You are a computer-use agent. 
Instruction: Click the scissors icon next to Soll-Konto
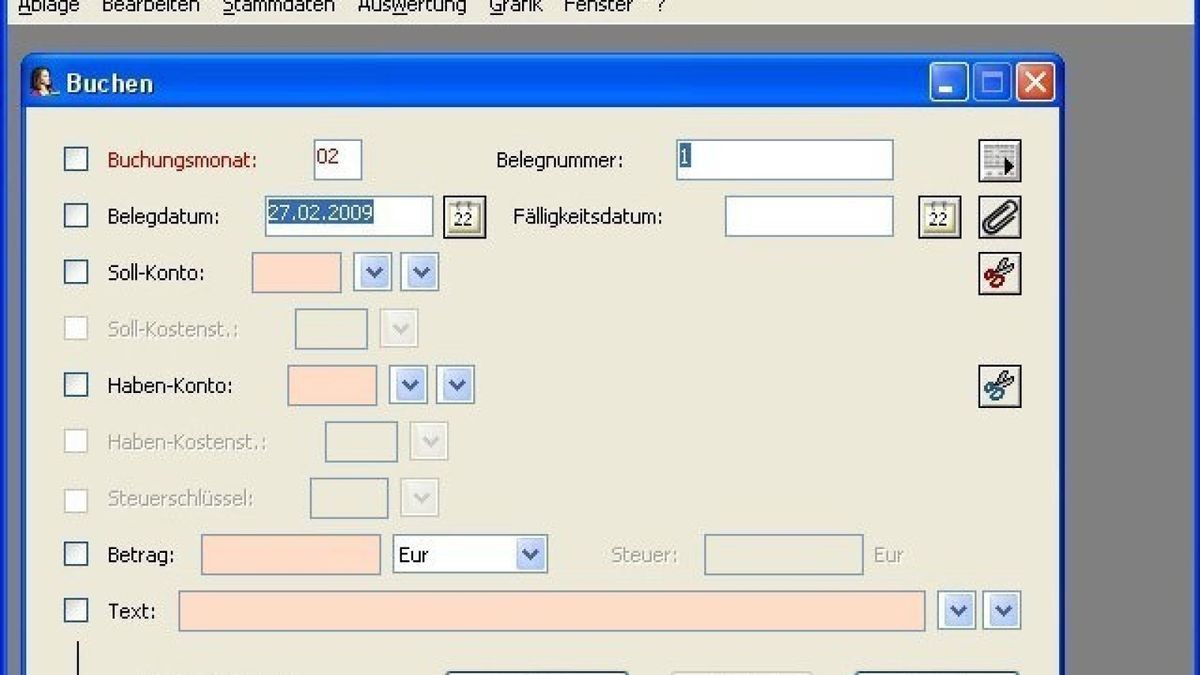[999, 272]
